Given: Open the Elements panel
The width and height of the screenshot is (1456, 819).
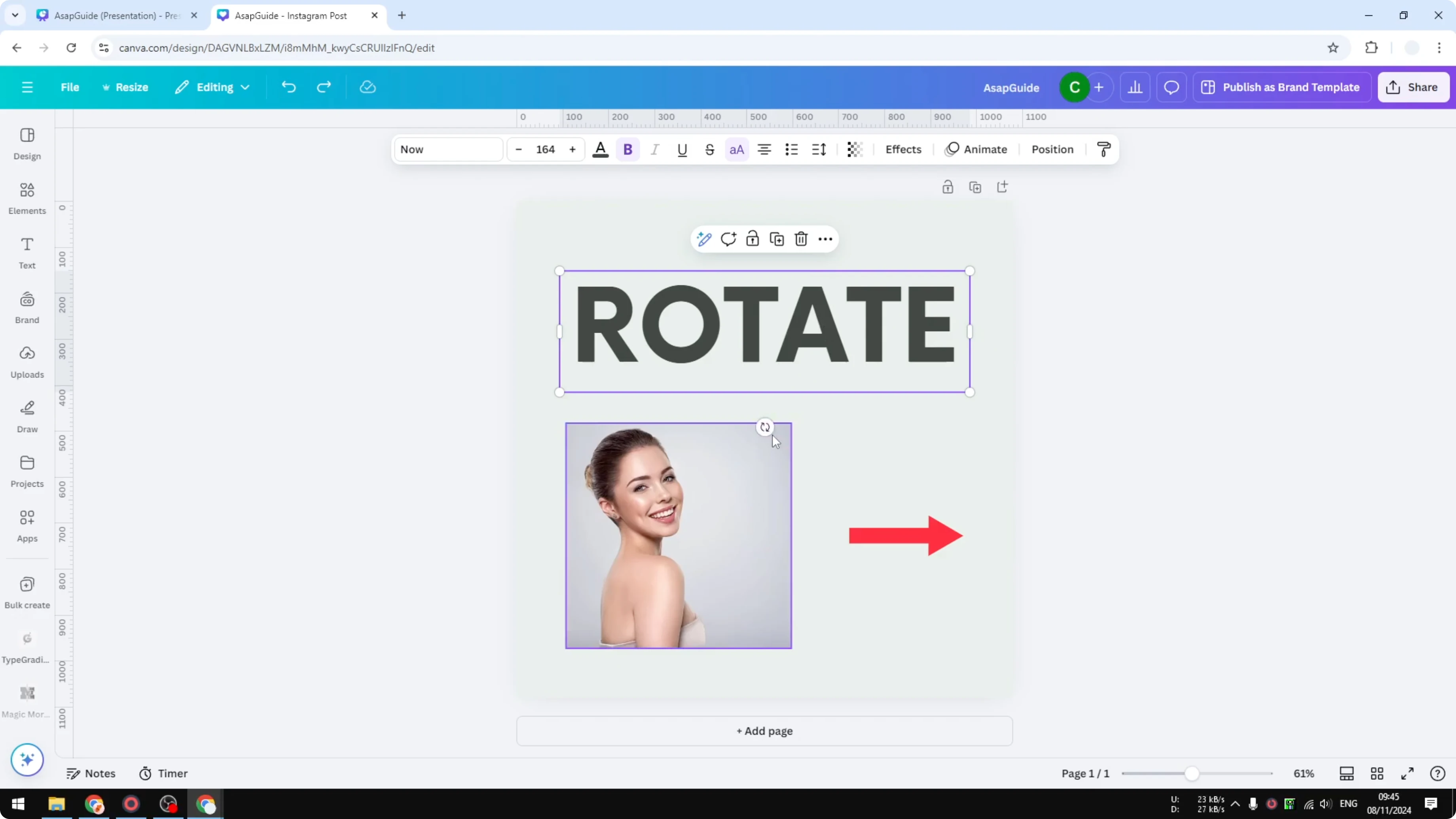Looking at the screenshot, I should click(27, 198).
